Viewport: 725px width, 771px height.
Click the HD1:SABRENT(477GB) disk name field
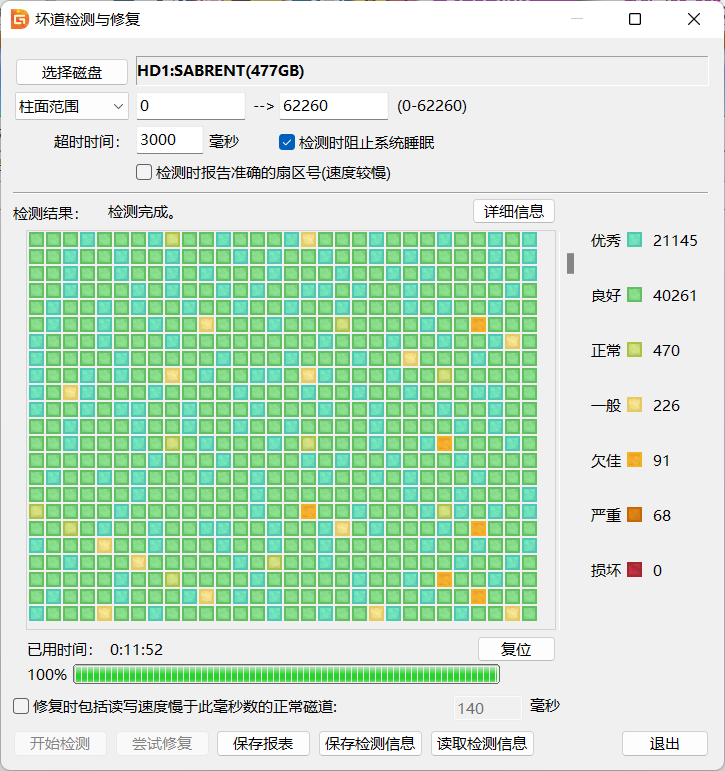pos(422,71)
